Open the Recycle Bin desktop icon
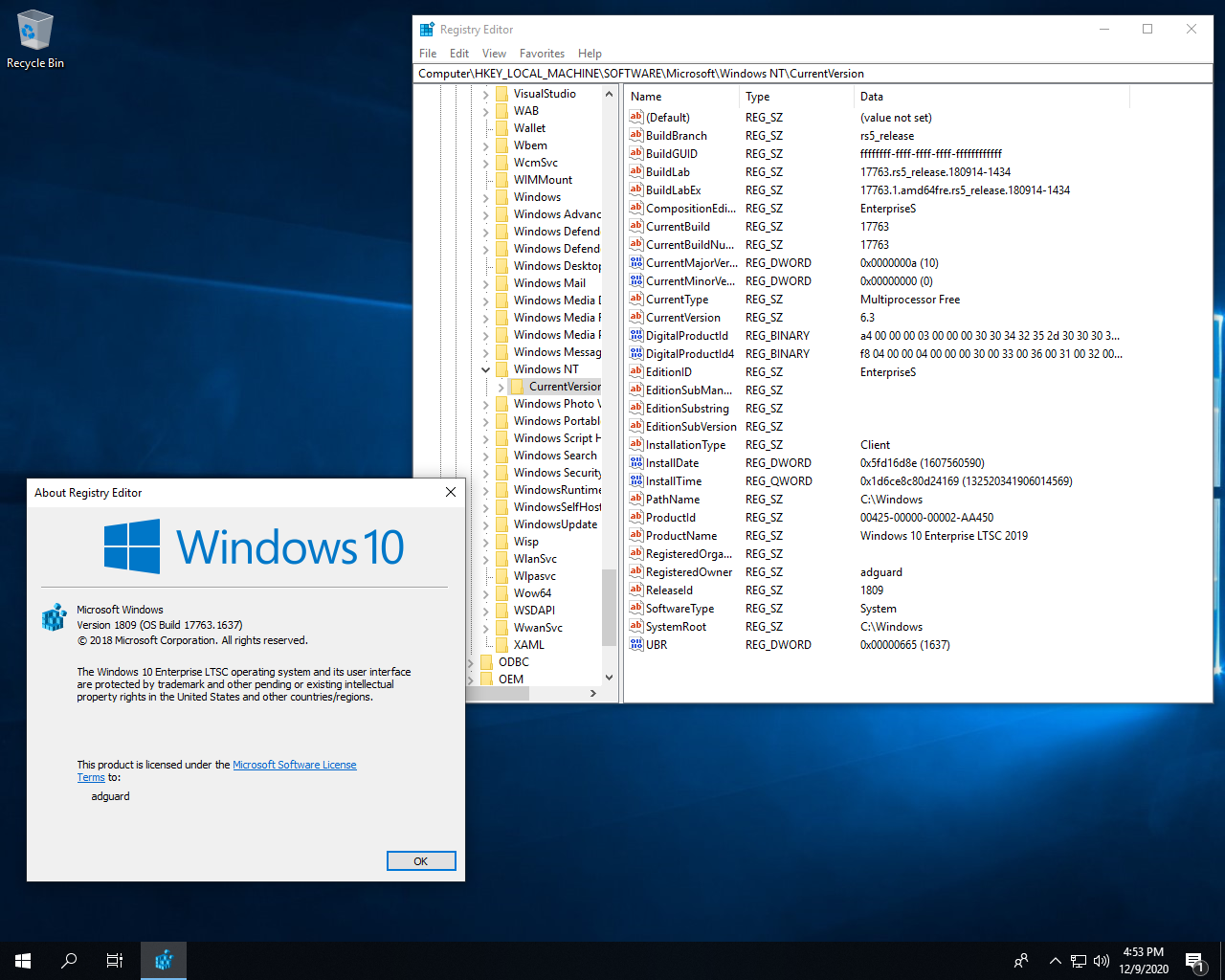The image size is (1225, 980). [35, 40]
